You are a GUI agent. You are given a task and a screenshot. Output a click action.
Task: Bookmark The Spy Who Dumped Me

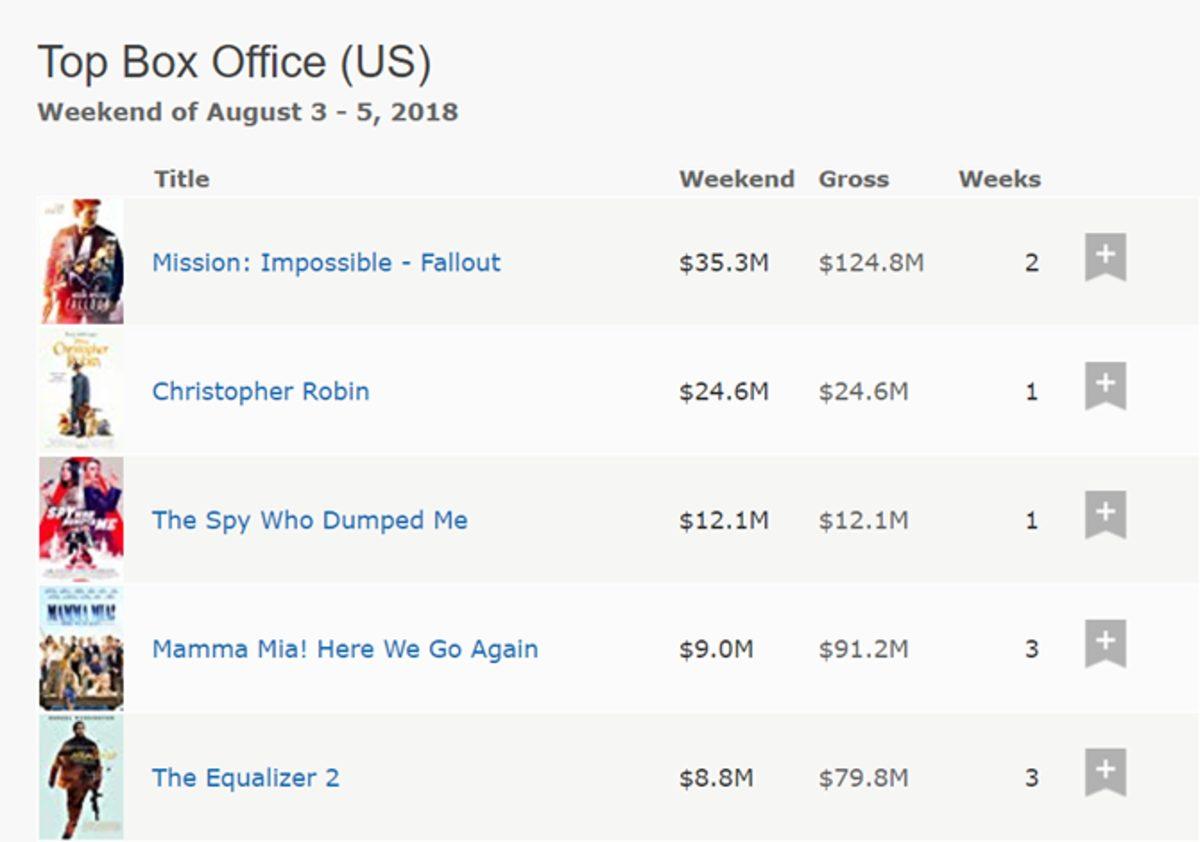point(1105,515)
